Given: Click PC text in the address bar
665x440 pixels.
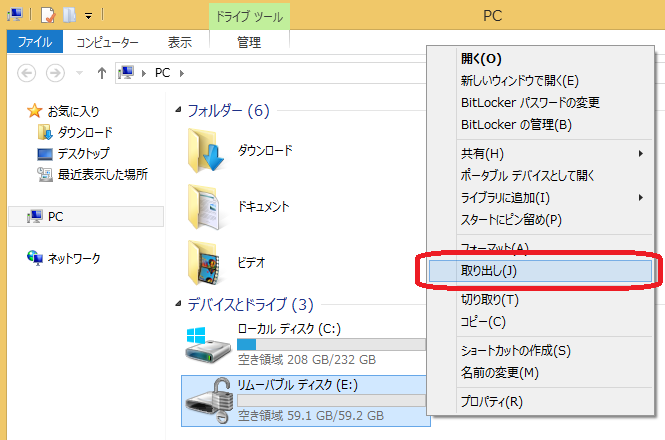Looking at the screenshot, I should 162,73.
